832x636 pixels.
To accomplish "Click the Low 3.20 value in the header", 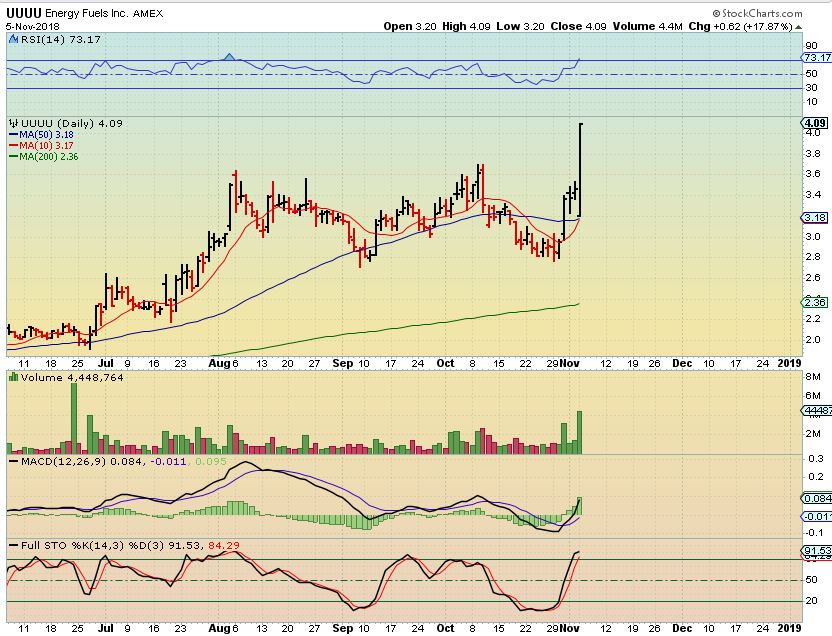I will (520, 27).
